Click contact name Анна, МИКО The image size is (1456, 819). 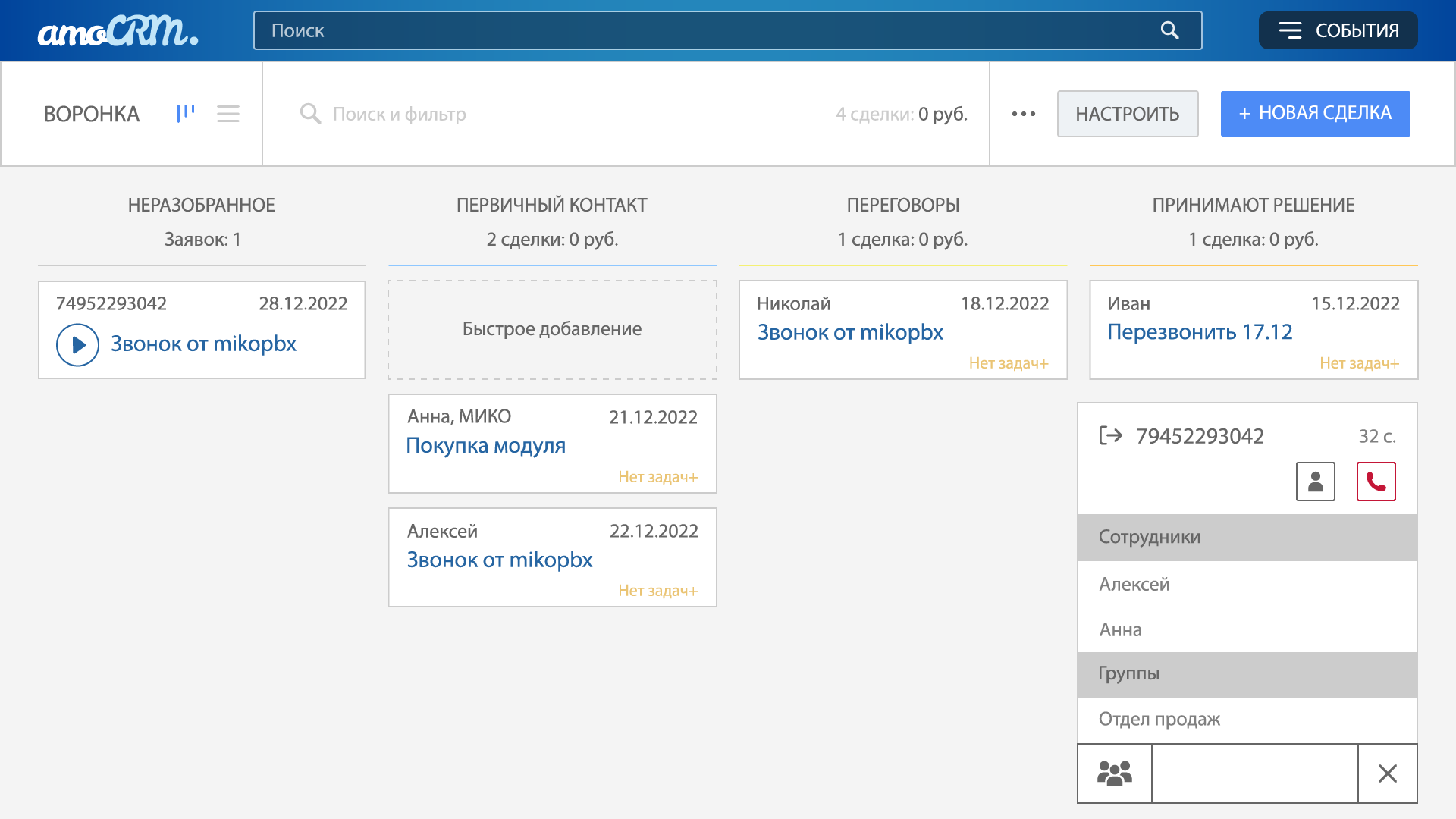[x=459, y=416]
